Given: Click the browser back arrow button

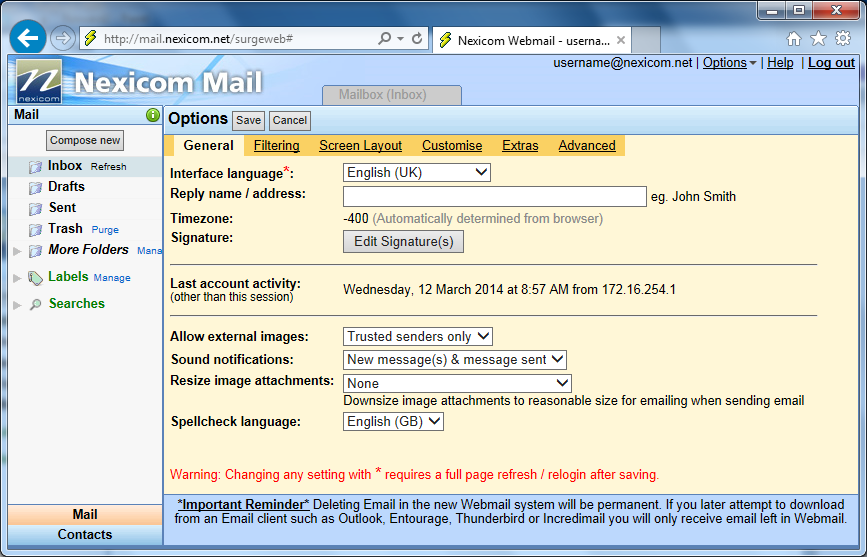Looking at the screenshot, I should point(27,38).
